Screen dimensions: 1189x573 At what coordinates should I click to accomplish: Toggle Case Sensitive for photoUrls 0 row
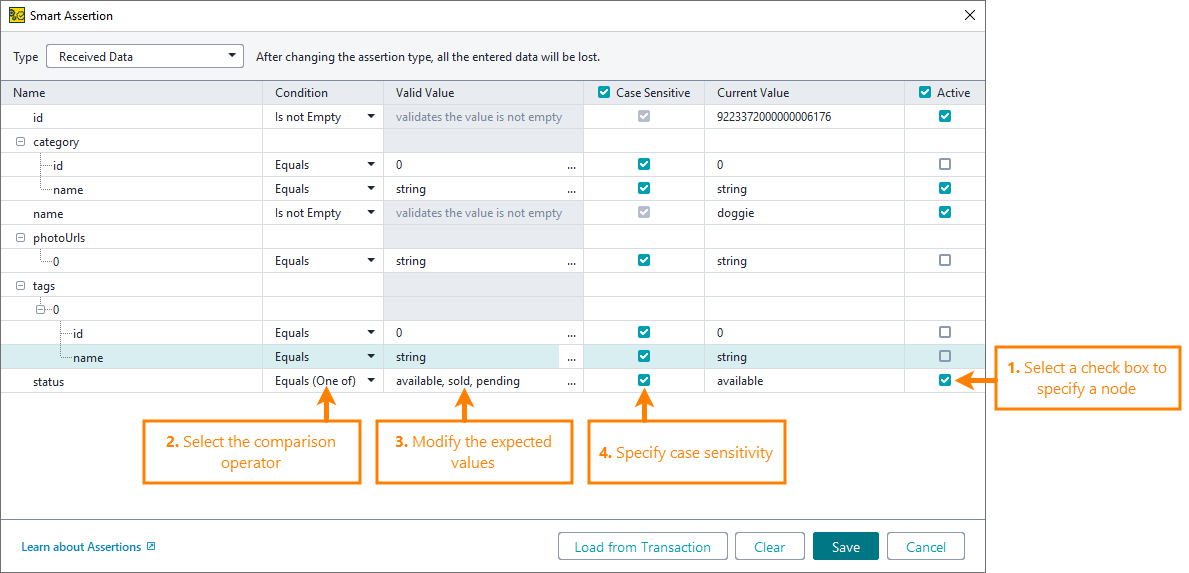(644, 260)
